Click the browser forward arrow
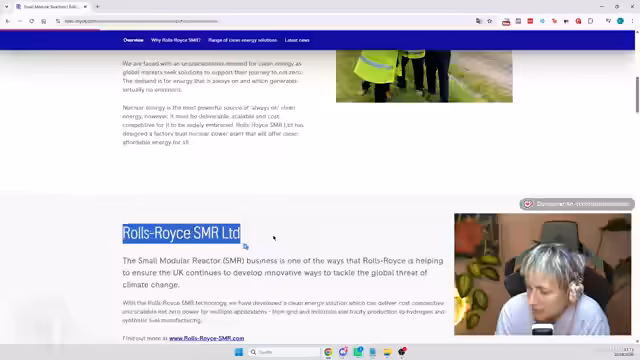The height and width of the screenshot is (360, 640). tap(20, 21)
